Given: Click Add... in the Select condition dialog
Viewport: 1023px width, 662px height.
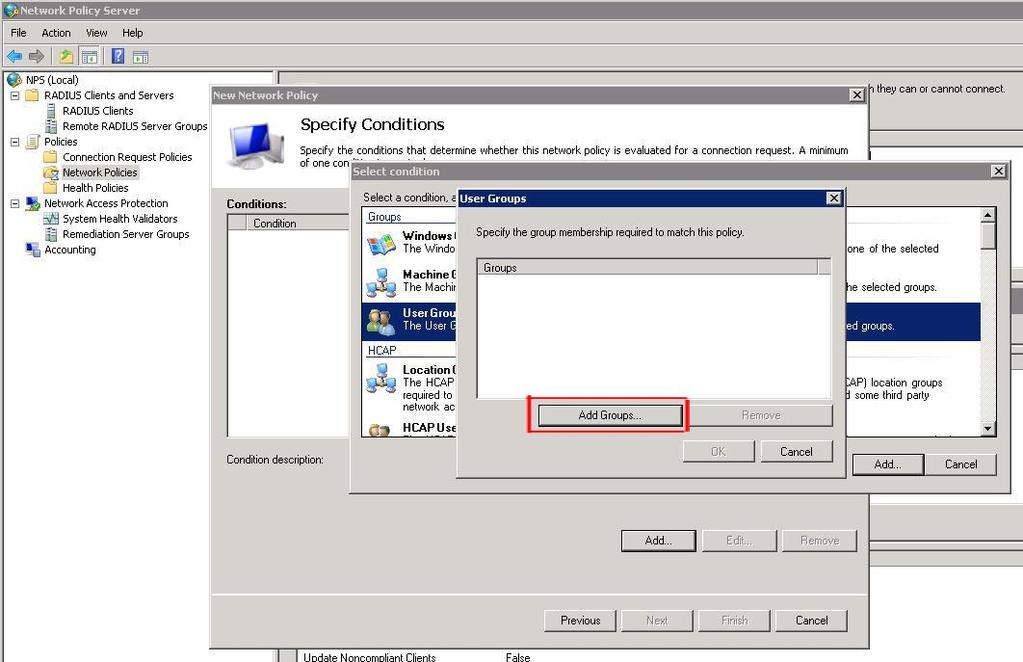Looking at the screenshot, I should click(x=888, y=464).
